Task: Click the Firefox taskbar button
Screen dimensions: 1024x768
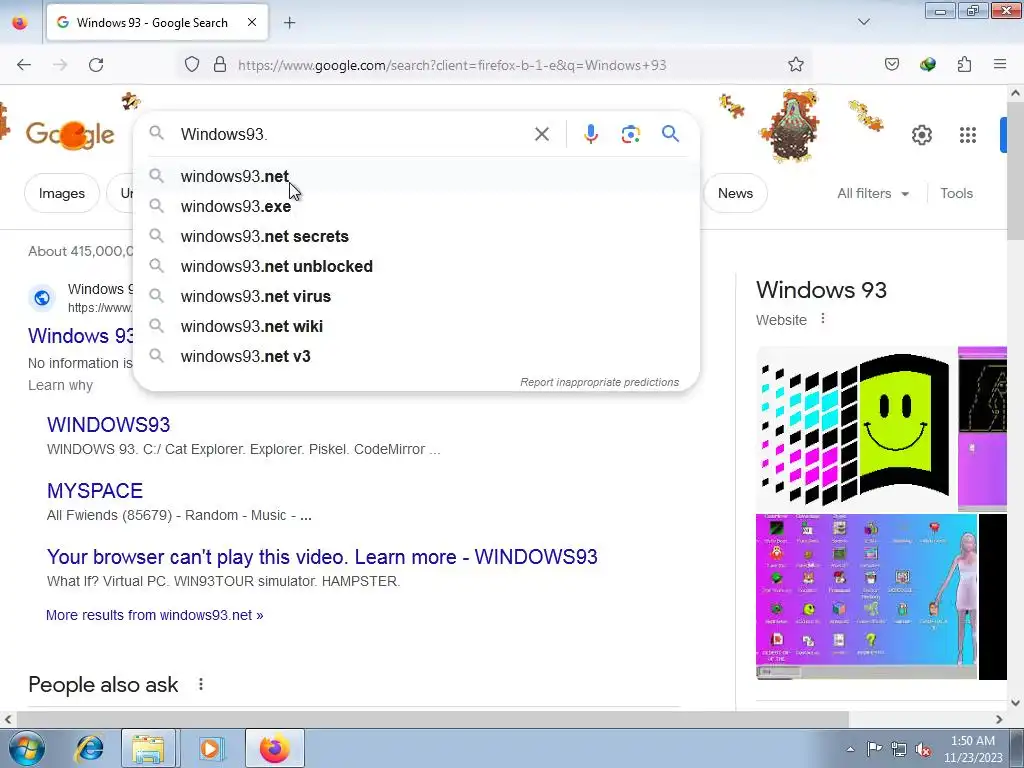Action: 275,748
